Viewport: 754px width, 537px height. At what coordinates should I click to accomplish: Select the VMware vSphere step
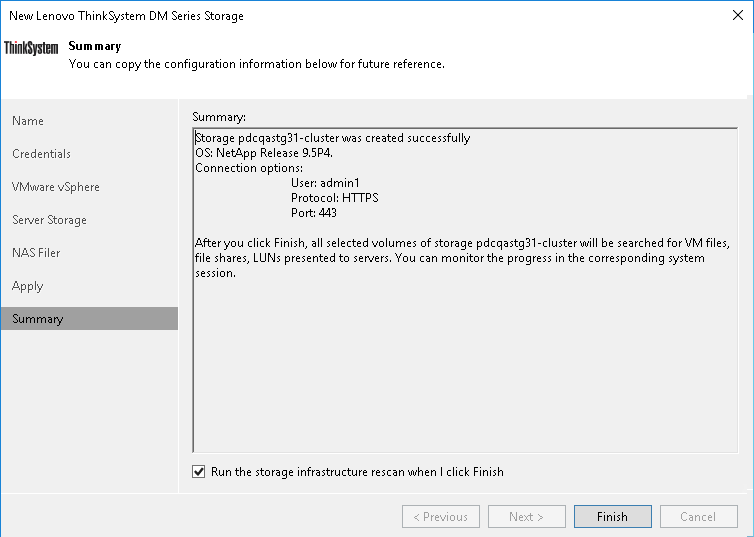point(56,187)
